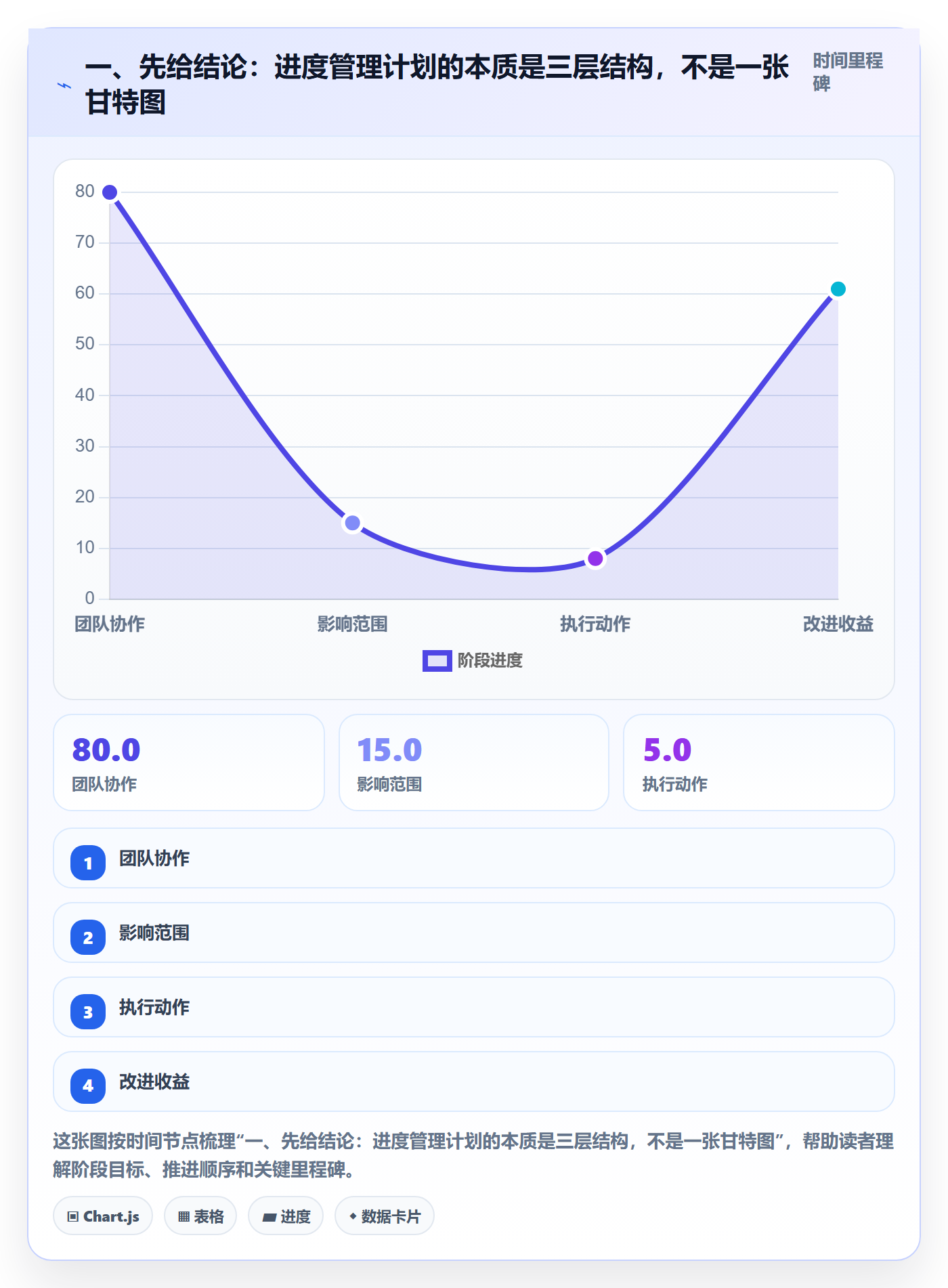This screenshot has height=1288, width=948.
Task: Click the number 3 badge for 执行动作
Action: click(88, 1012)
